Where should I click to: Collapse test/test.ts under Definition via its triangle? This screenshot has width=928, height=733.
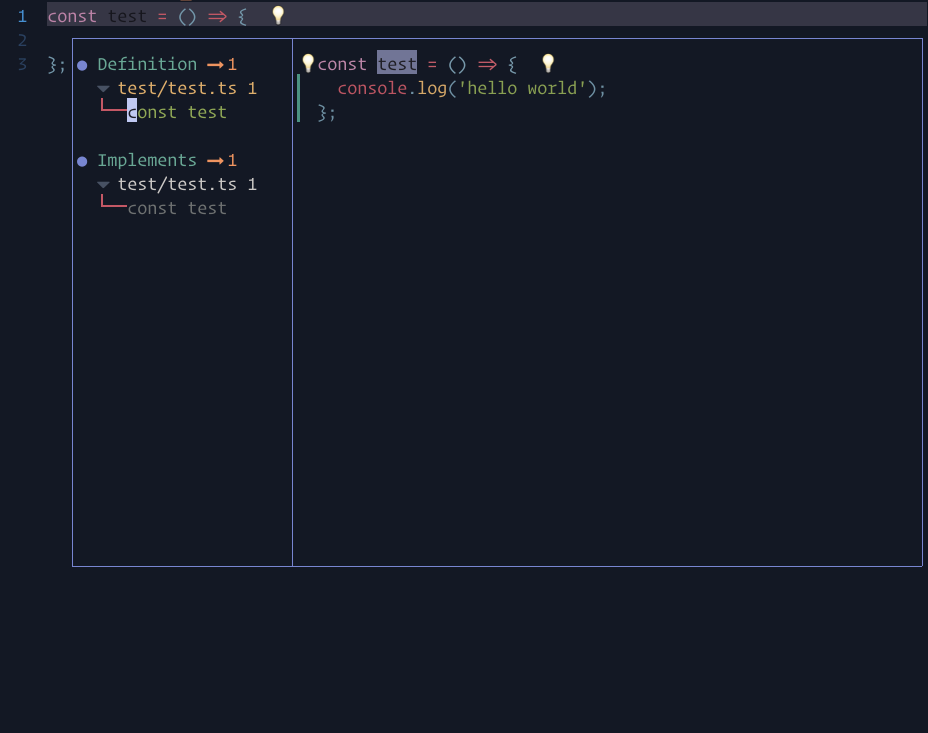pos(103,88)
